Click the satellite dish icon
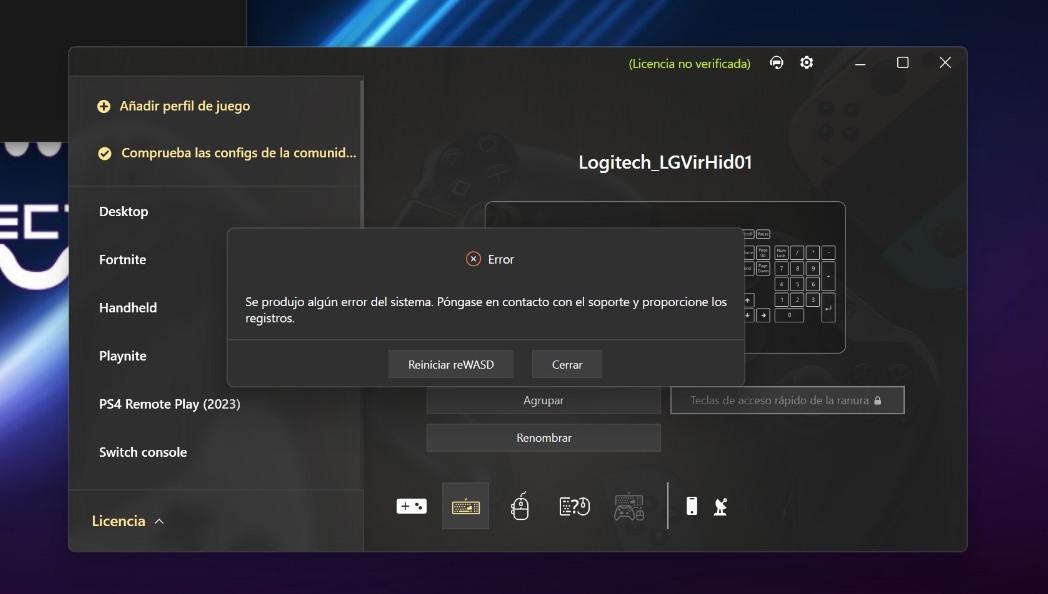 pos(720,507)
